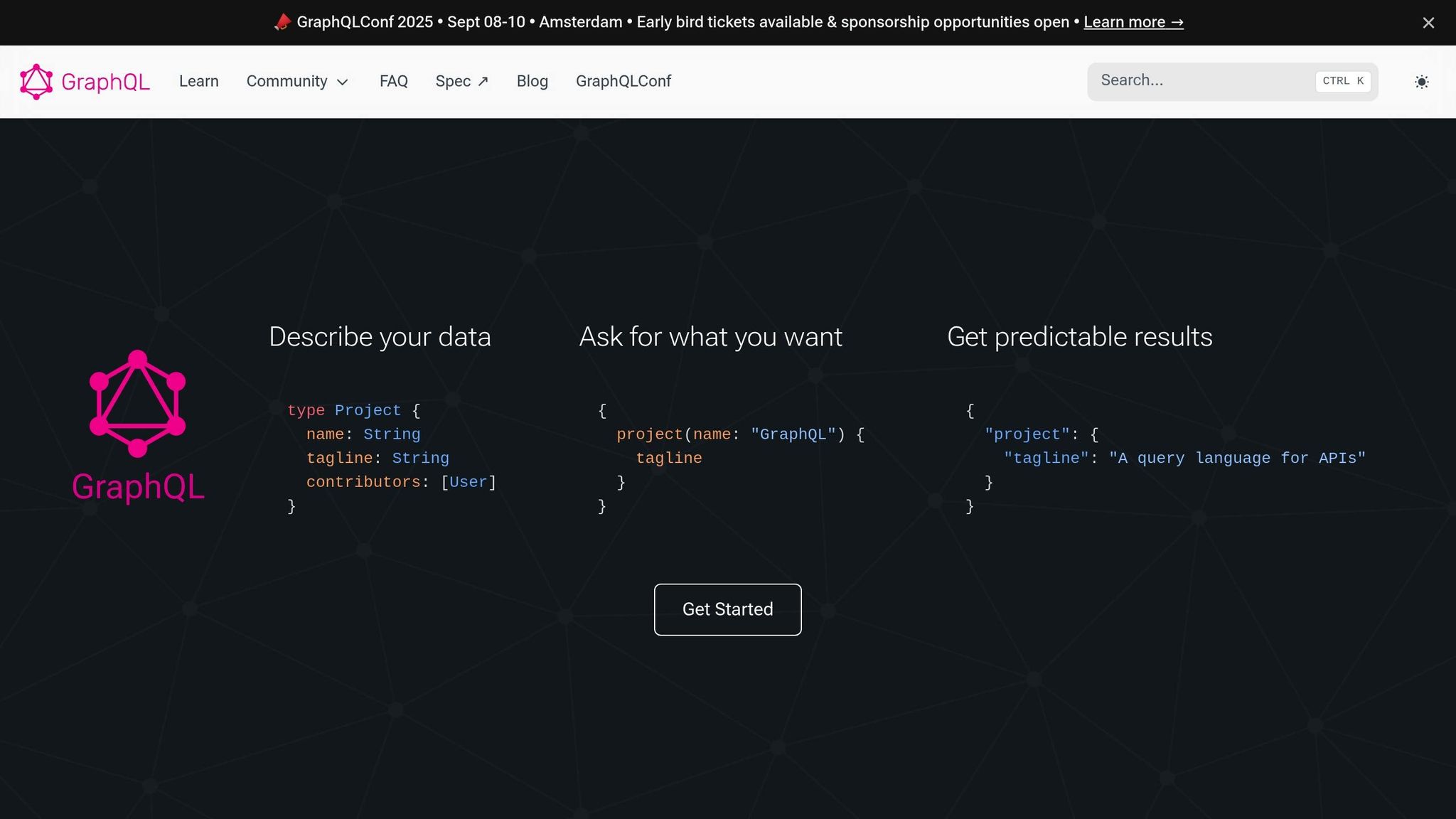Viewport: 1456px width, 819px height.
Task: Open the Learn page
Action: coord(199,81)
